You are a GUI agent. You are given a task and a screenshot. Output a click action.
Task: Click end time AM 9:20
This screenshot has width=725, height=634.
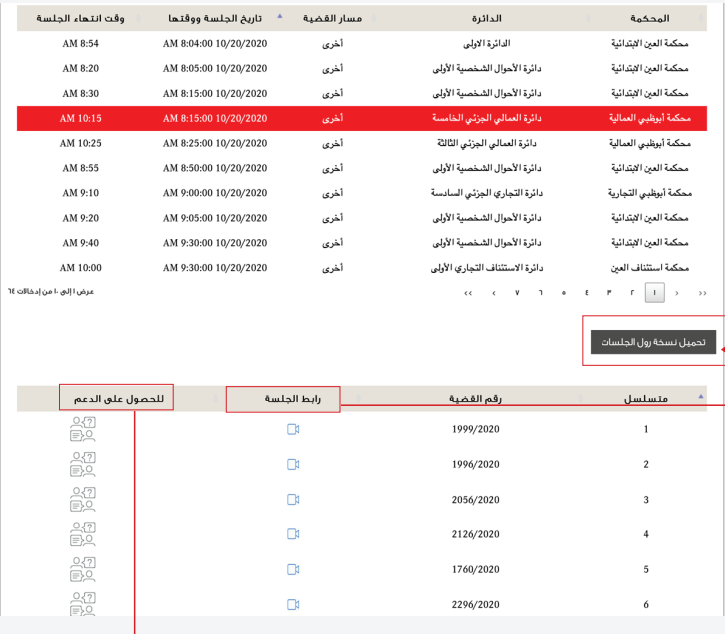click(80, 218)
